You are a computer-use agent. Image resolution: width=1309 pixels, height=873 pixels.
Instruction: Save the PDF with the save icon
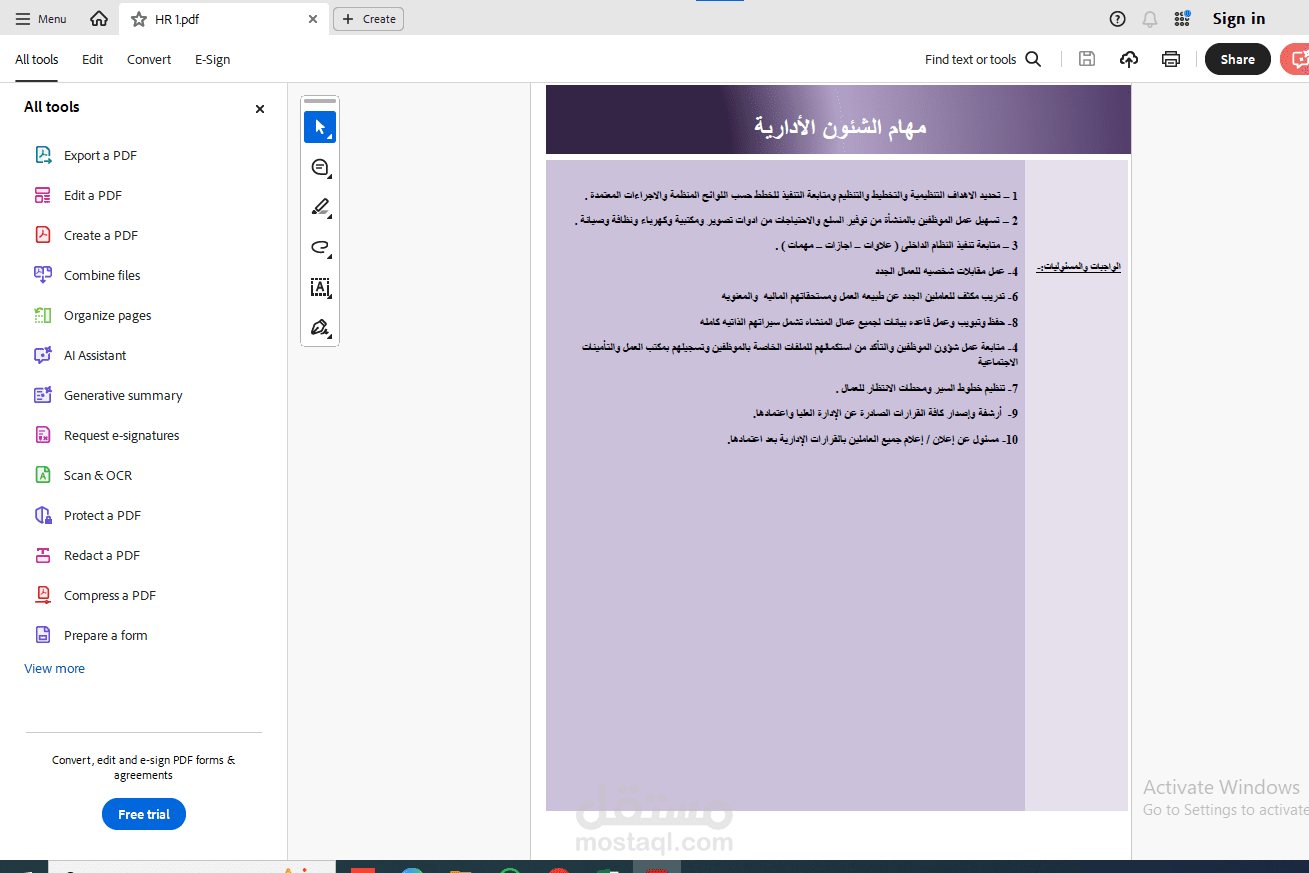point(1086,59)
